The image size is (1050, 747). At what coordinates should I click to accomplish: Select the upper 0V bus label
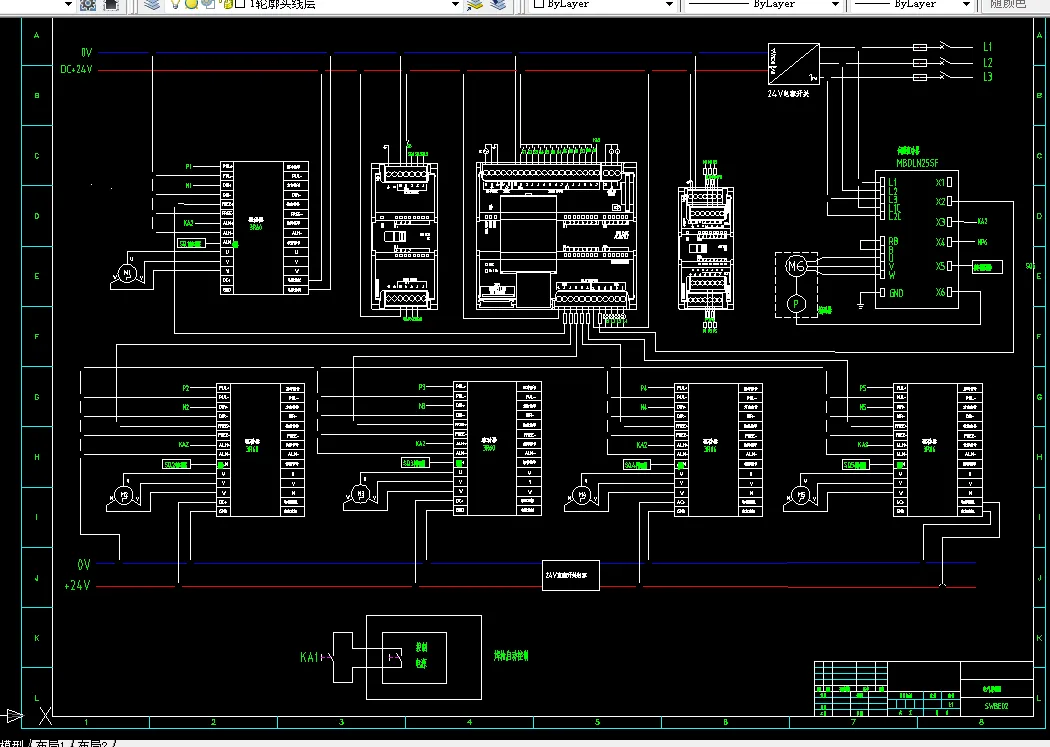(x=86, y=52)
